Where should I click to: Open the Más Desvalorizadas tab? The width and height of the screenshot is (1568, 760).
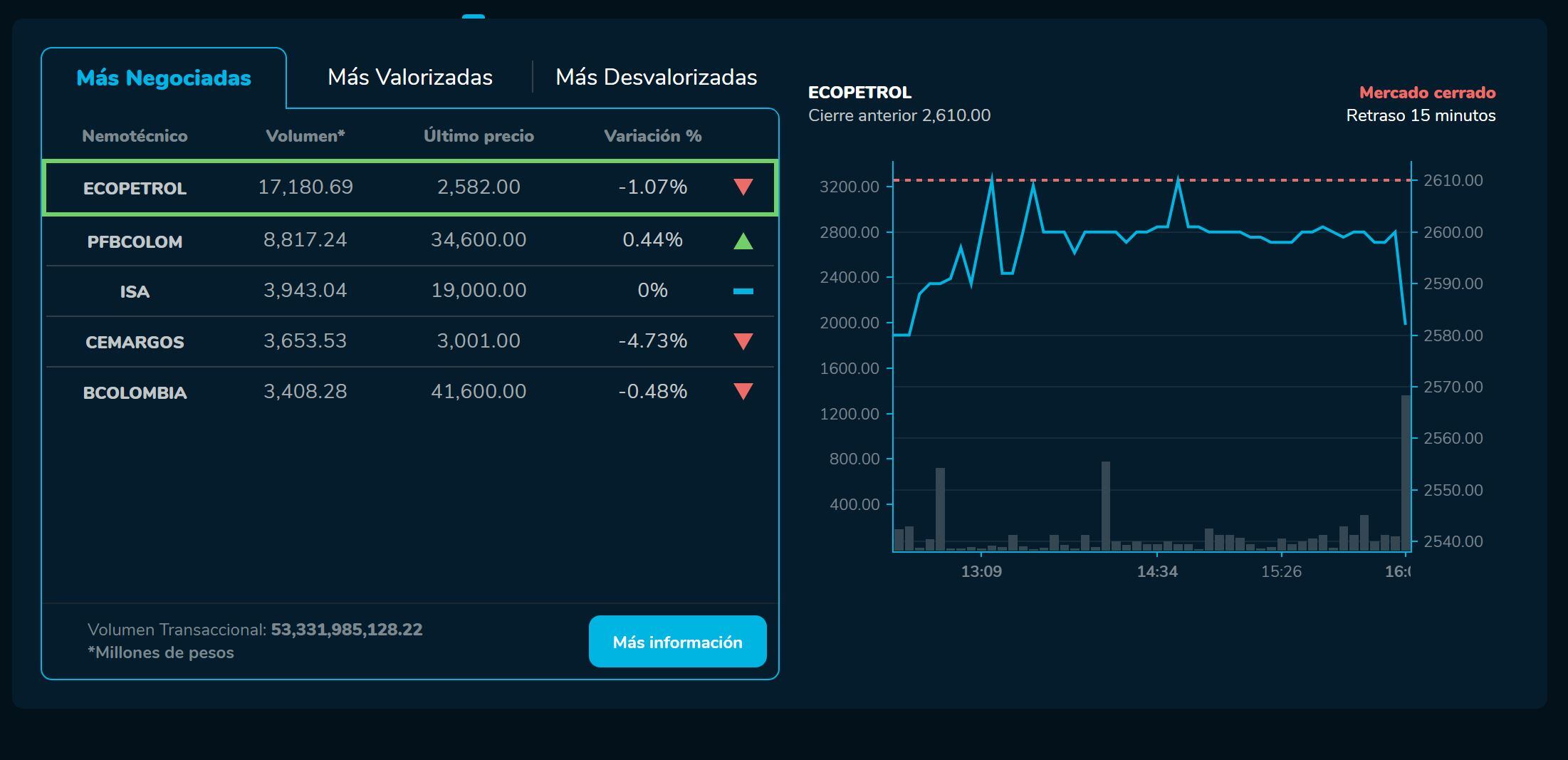point(657,77)
